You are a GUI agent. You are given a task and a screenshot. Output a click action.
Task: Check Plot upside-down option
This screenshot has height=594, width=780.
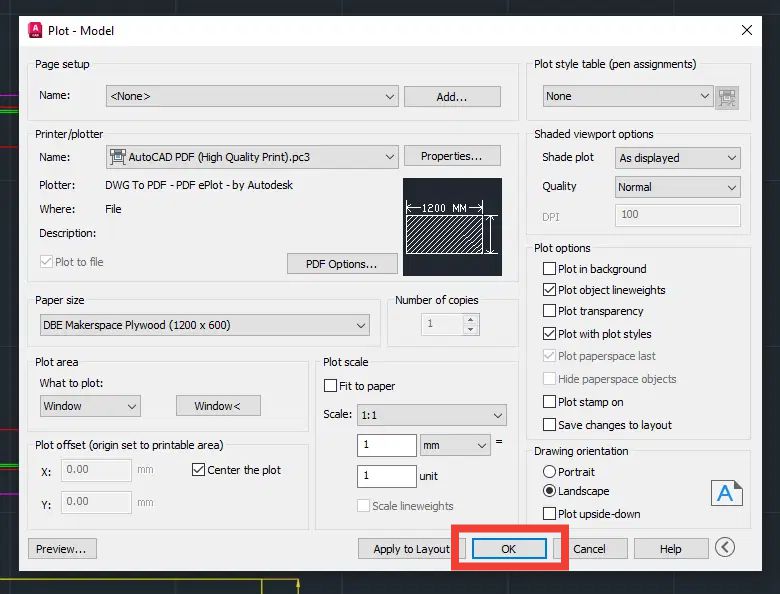click(549, 513)
